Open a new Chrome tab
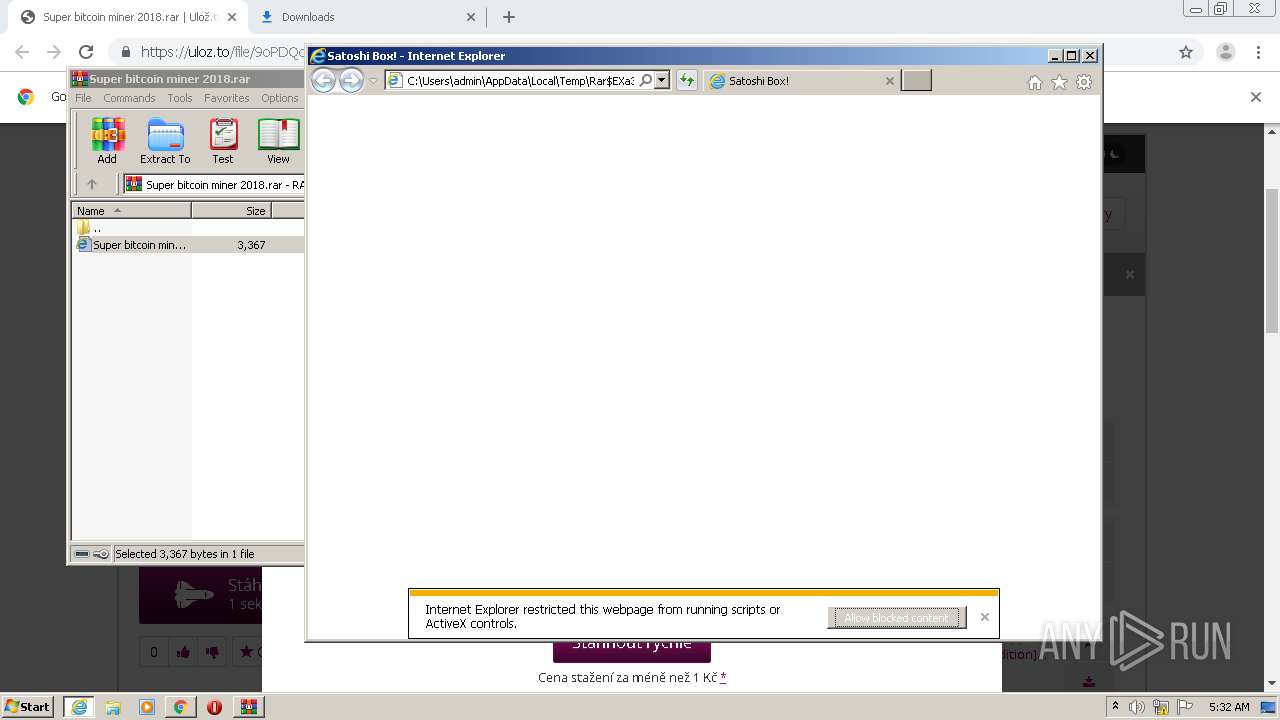 (509, 17)
